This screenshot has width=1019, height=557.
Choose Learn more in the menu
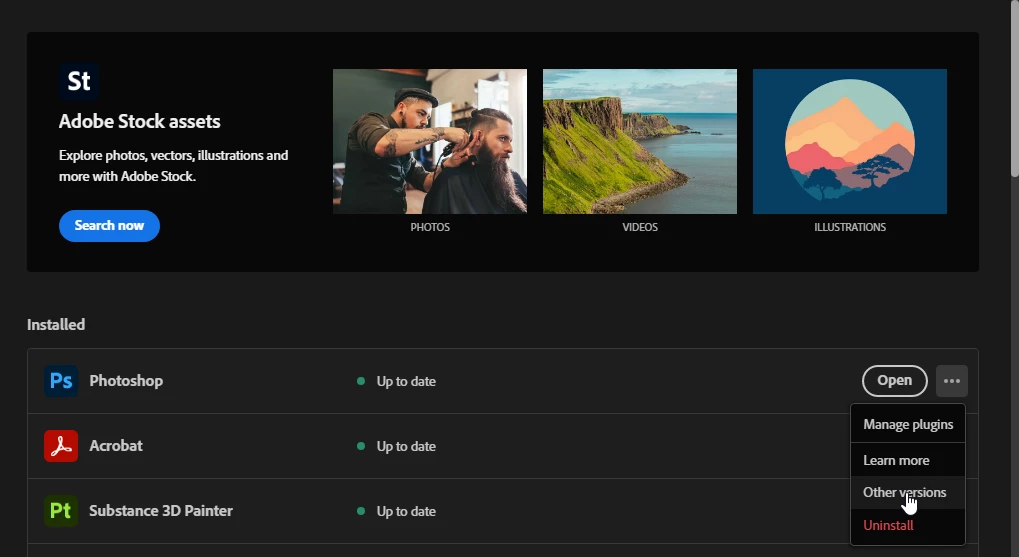click(x=908, y=460)
